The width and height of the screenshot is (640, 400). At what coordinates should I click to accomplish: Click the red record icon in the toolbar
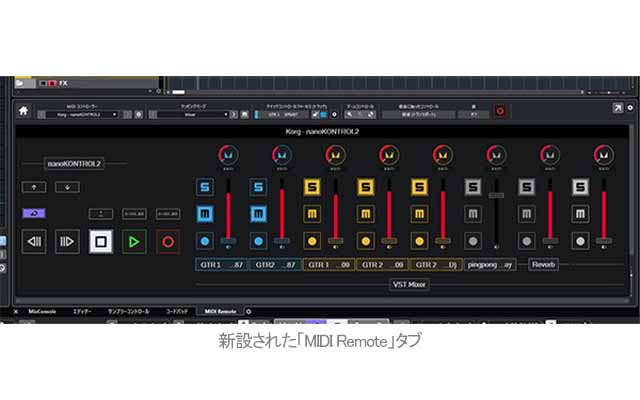coord(500,111)
